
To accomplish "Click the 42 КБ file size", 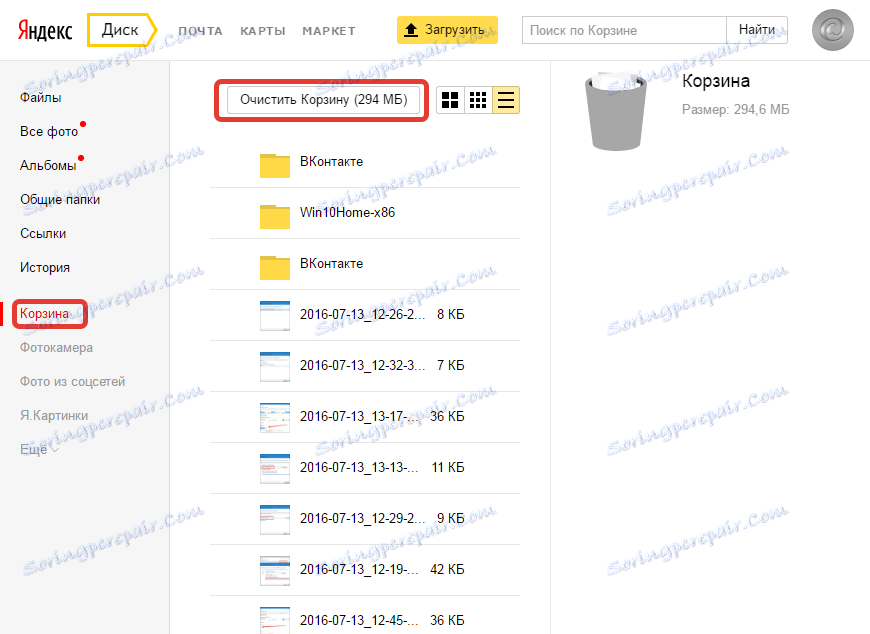I will click(x=447, y=570).
